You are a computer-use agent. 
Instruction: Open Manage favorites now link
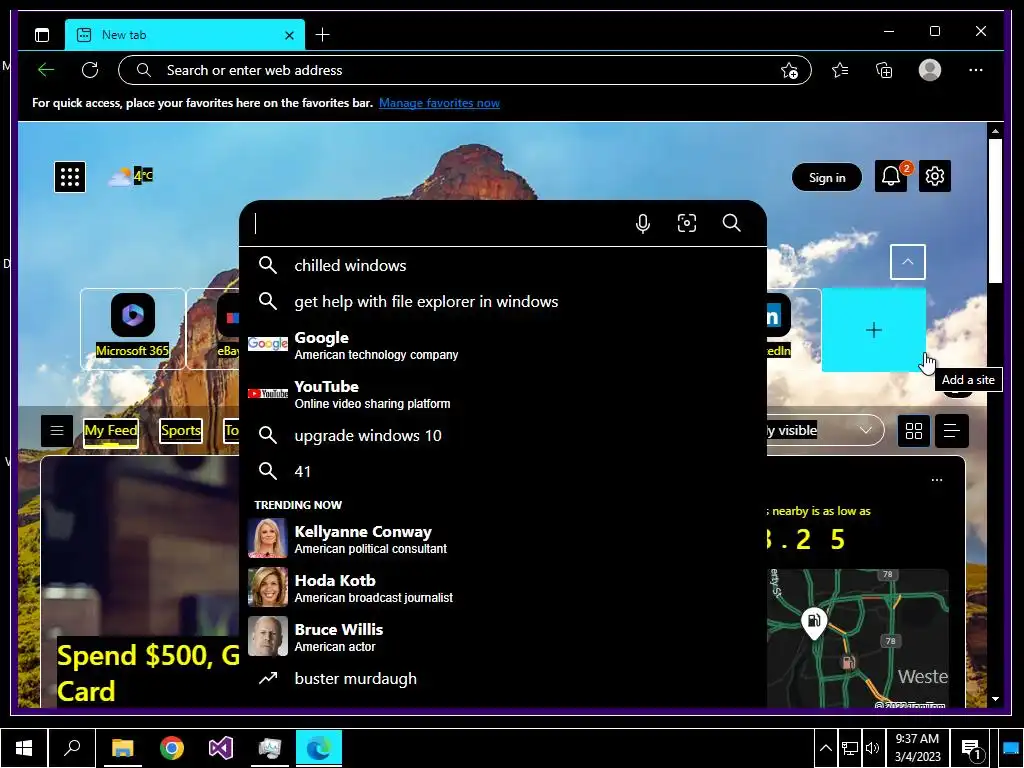439,103
